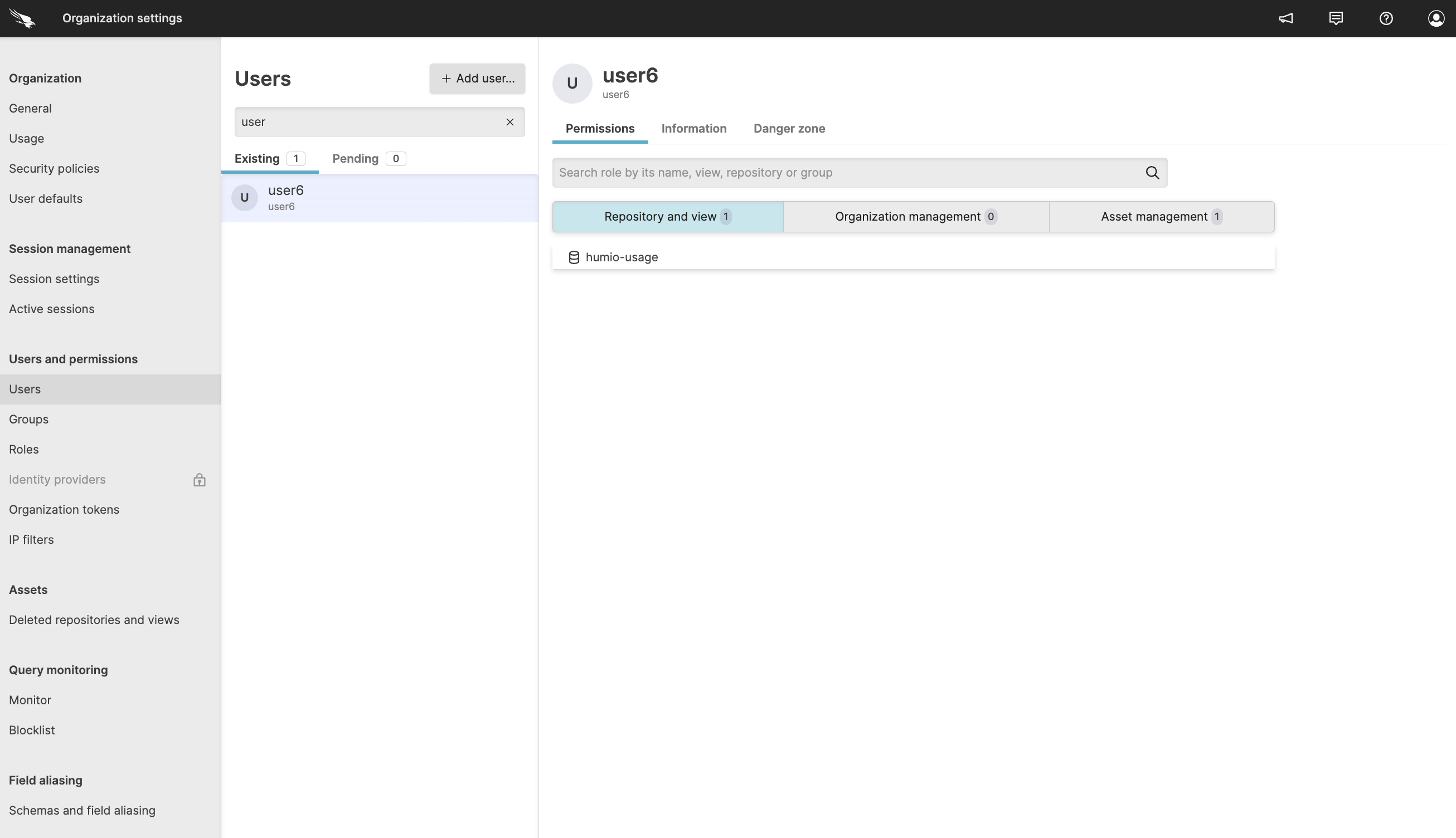Screen dimensions: 1456x838
Task: Select user6 in the users list
Action: [x=379, y=198]
